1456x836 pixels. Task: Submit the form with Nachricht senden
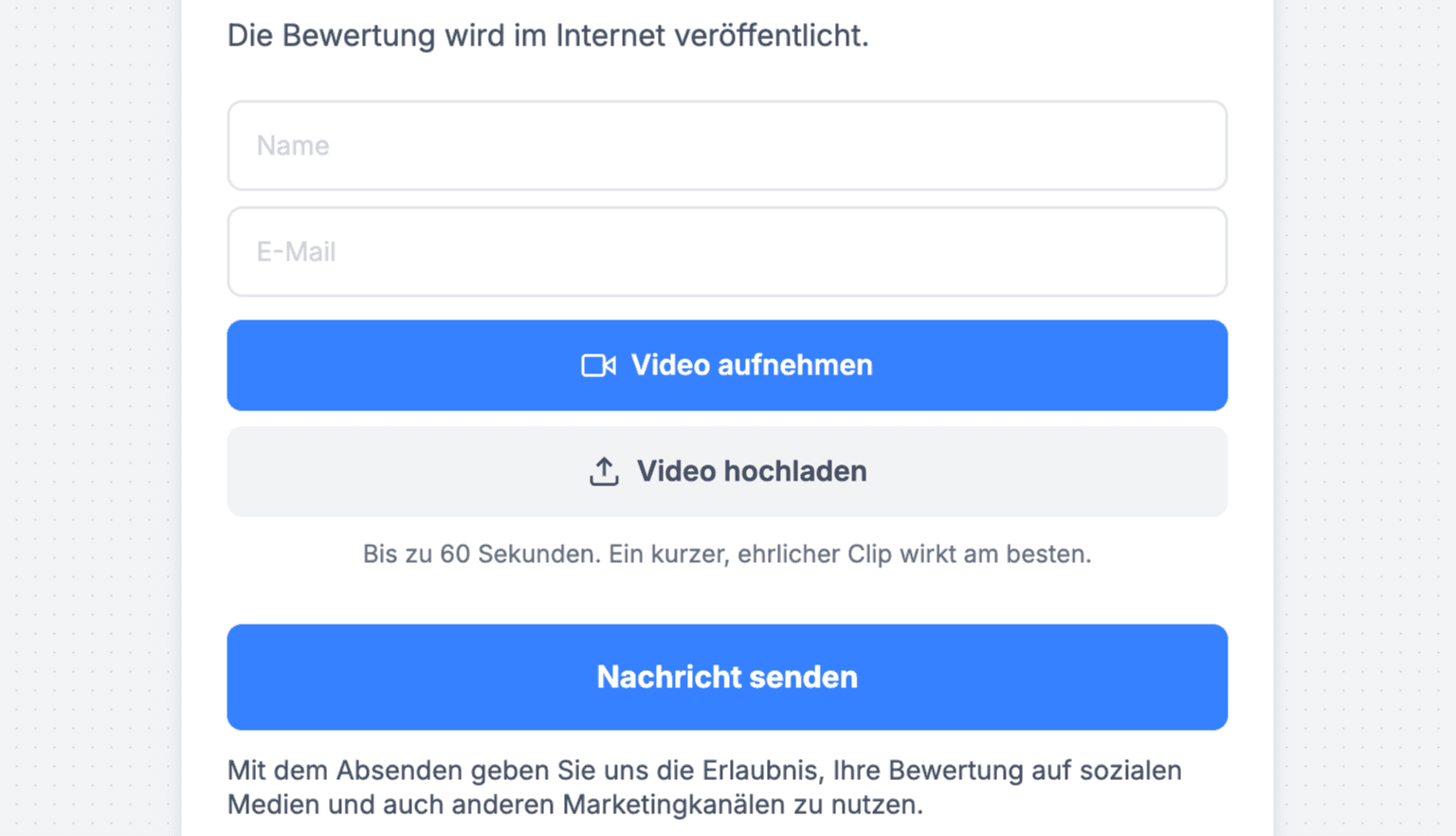click(727, 677)
